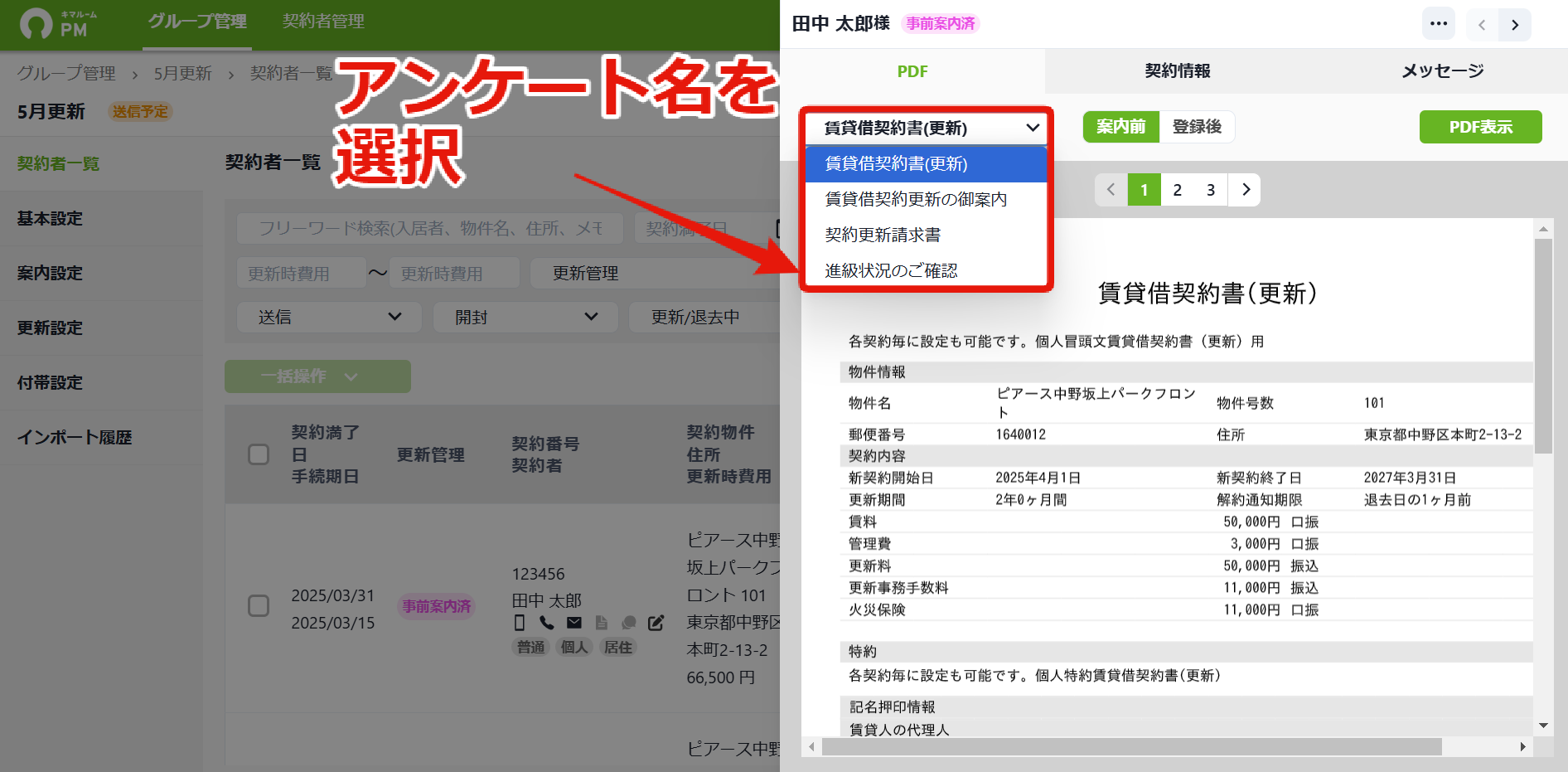Open 付帯設定 in the sidebar
1568x772 pixels.
pyautogui.click(x=101, y=382)
